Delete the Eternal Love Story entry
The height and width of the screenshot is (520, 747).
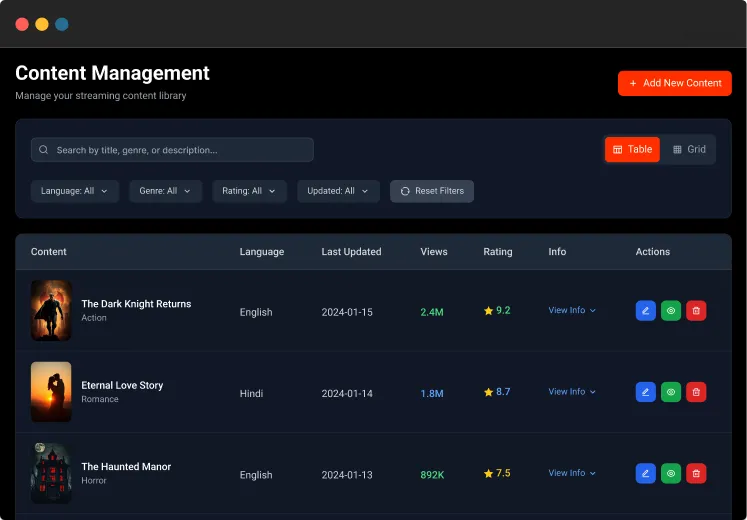coord(696,392)
